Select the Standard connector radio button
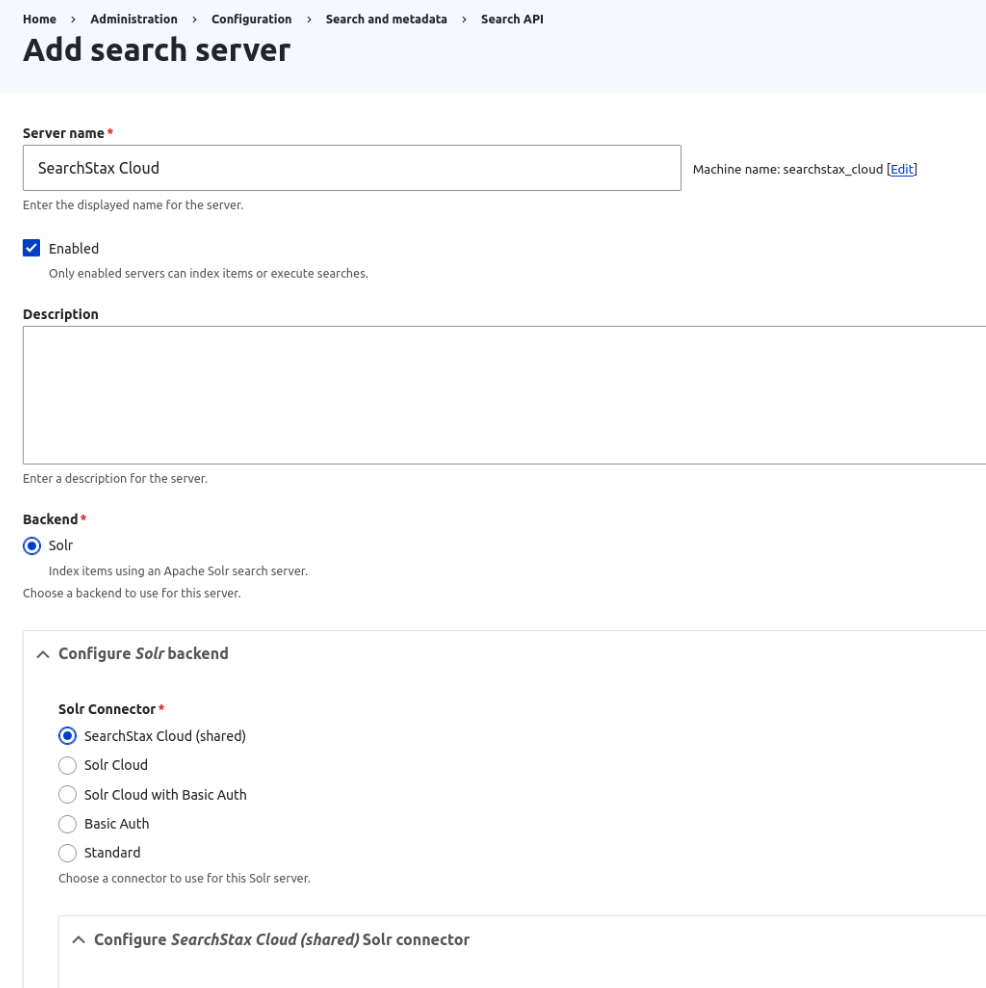 [x=68, y=853]
